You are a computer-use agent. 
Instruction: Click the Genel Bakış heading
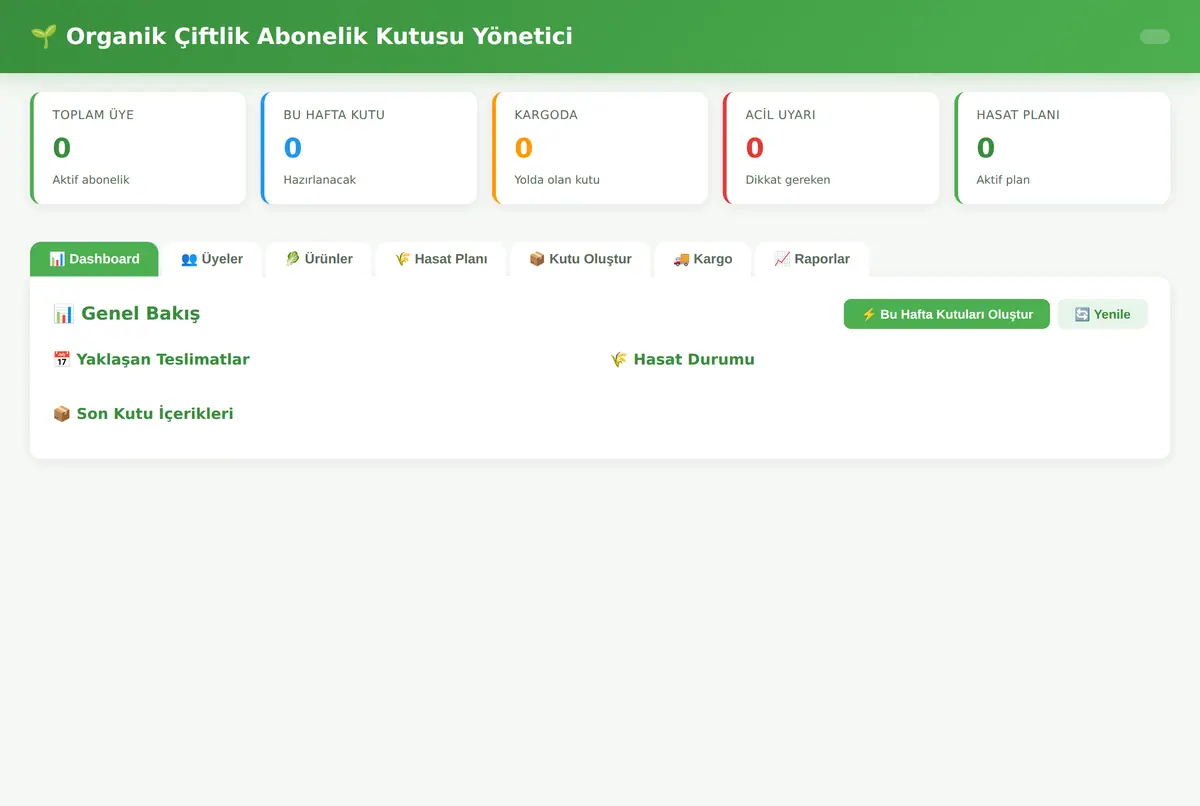click(x=127, y=314)
